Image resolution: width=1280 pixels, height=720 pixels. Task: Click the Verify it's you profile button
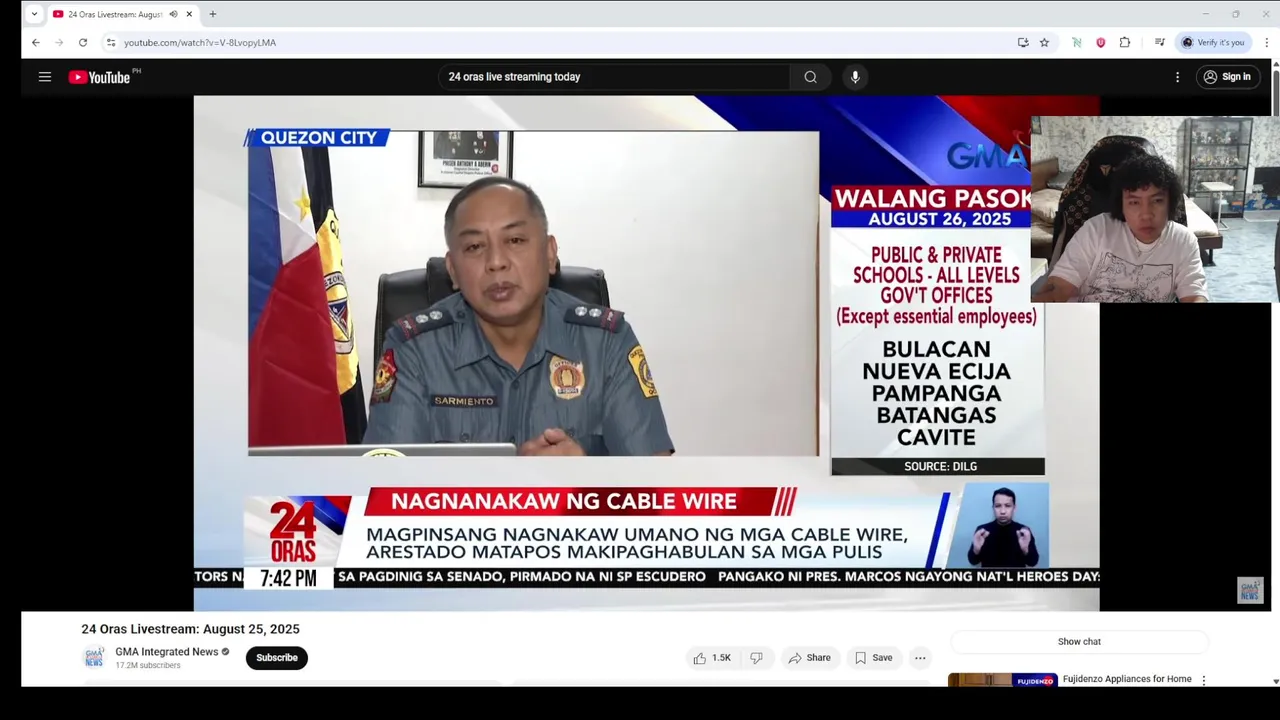coord(1213,42)
